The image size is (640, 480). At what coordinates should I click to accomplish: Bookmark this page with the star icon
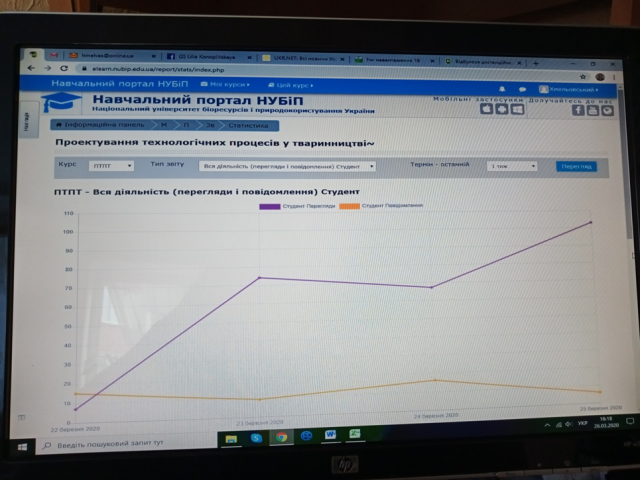pyautogui.click(x=583, y=76)
